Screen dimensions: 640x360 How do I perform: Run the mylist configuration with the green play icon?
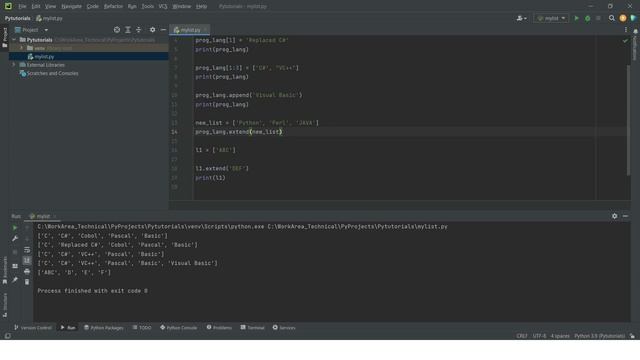pyautogui.click(x=576, y=18)
